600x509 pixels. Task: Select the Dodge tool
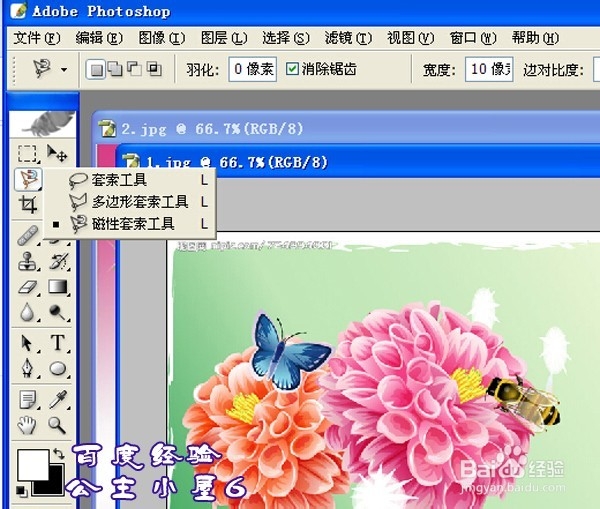[57, 312]
